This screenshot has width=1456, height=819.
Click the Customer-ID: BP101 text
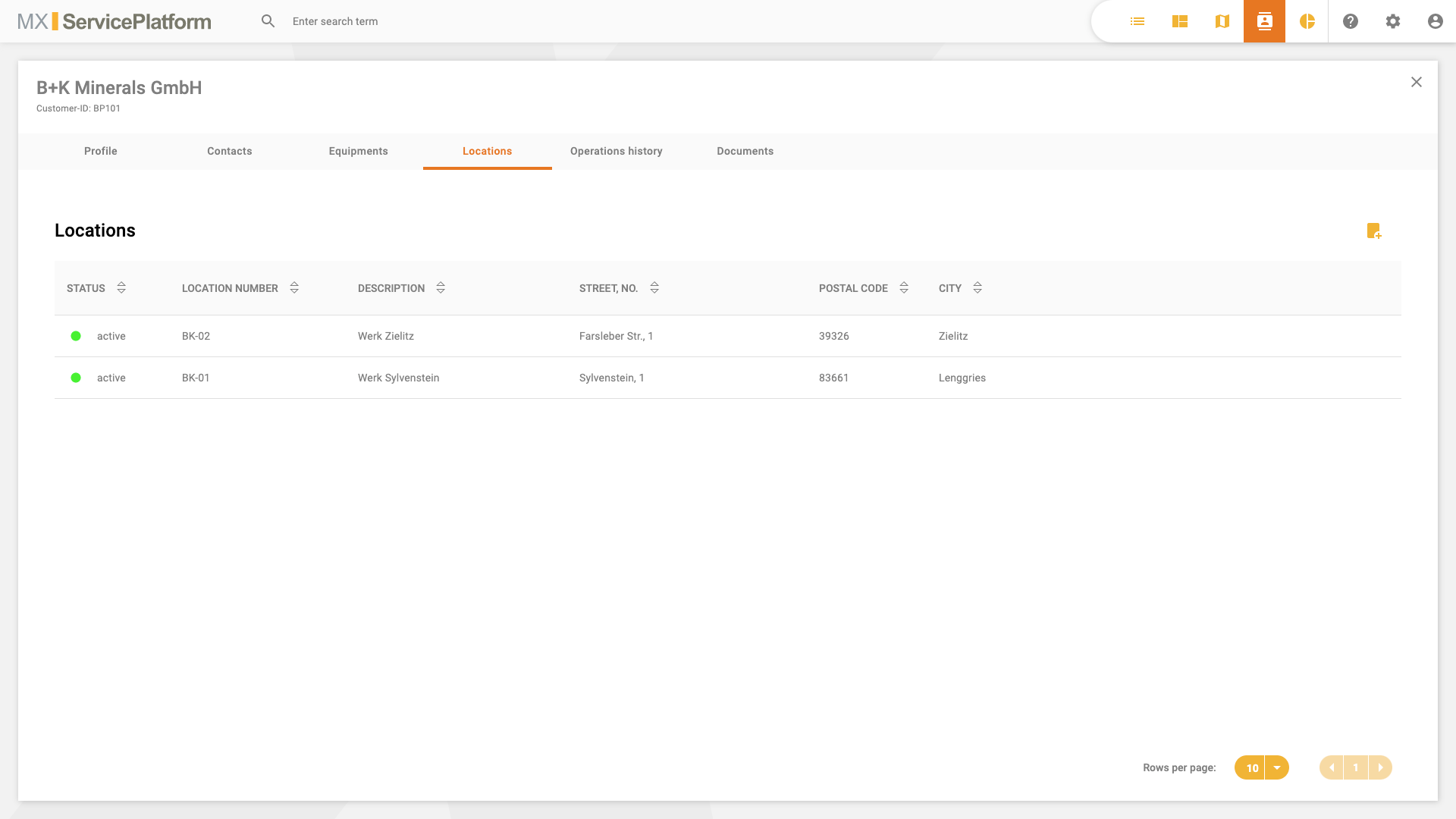[x=78, y=108]
